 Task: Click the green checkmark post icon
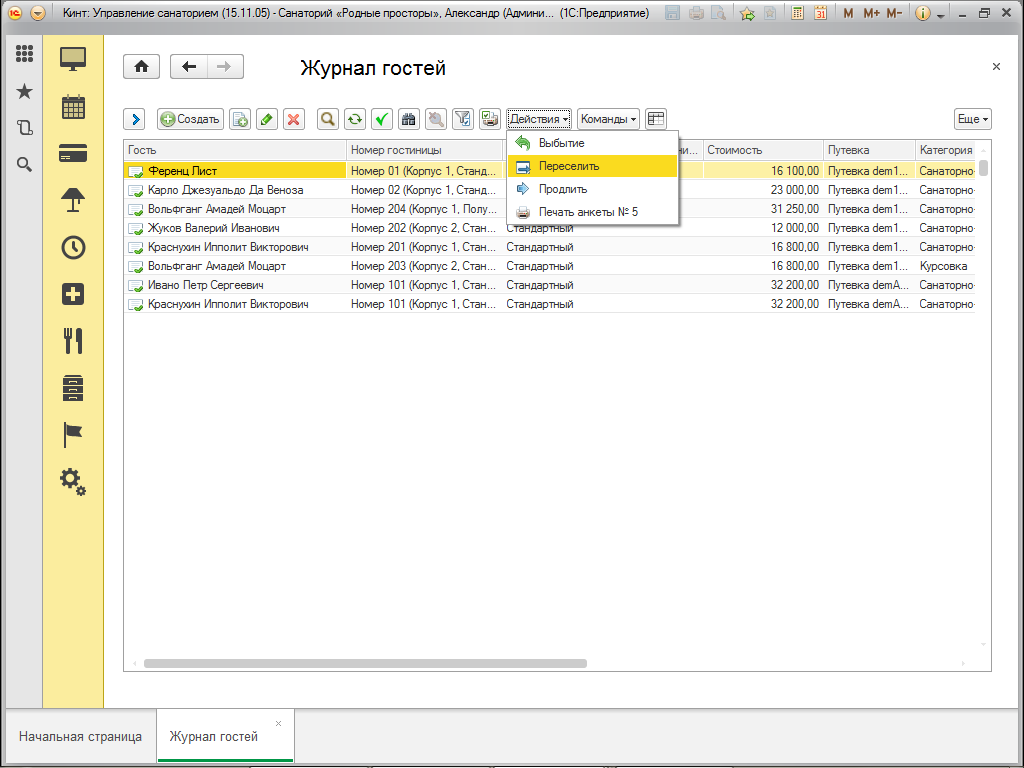(381, 119)
